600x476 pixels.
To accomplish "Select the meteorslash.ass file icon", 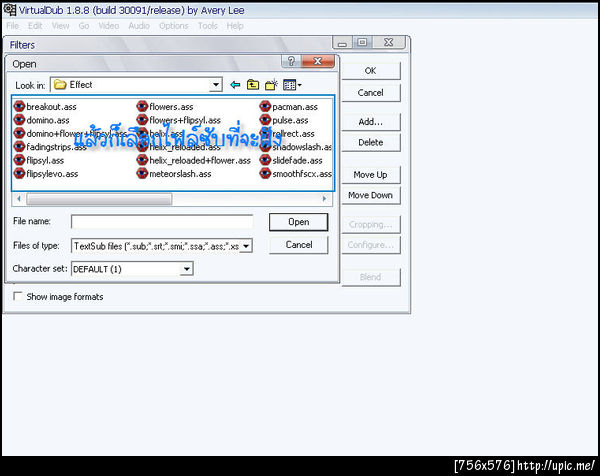I will [x=142, y=173].
